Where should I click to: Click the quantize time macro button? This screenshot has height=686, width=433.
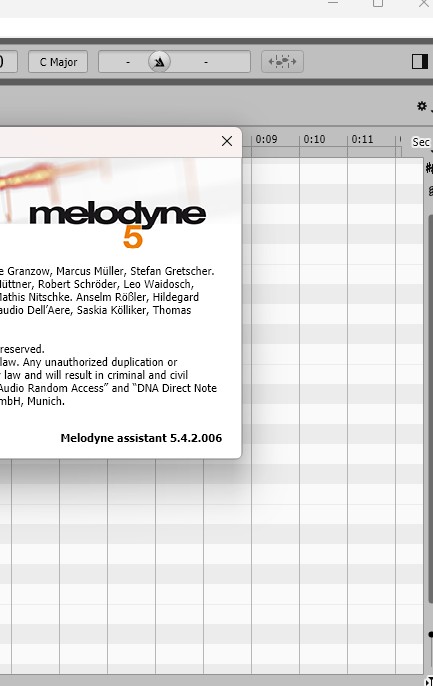(x=282, y=62)
